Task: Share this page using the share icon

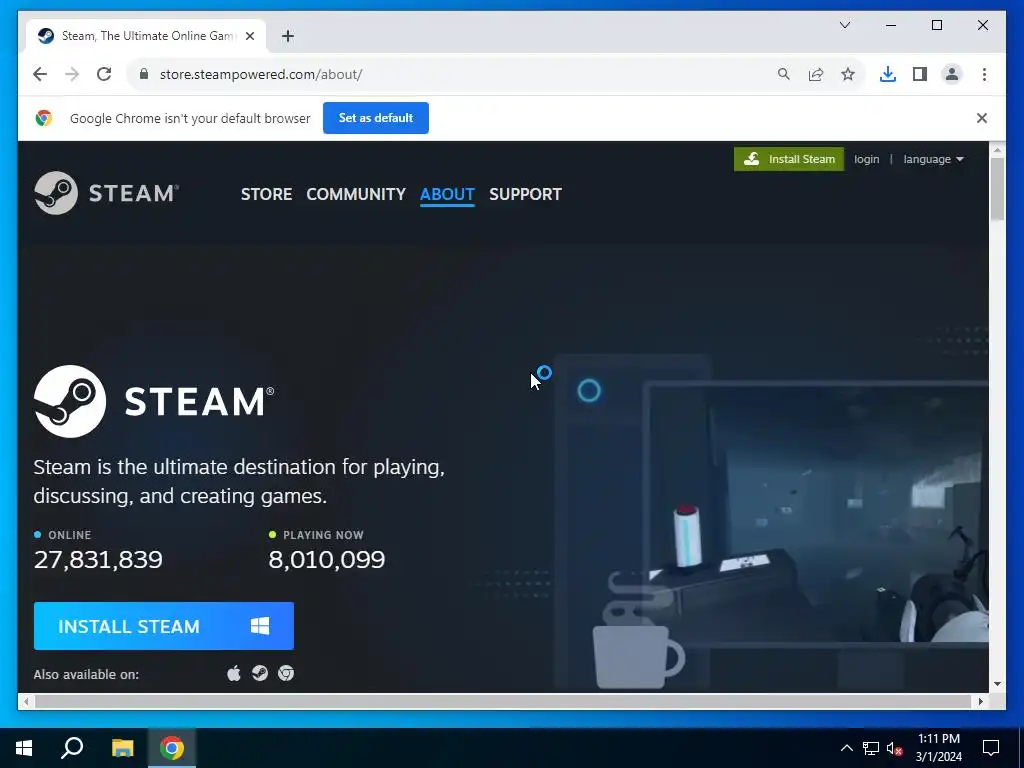Action: click(x=816, y=74)
